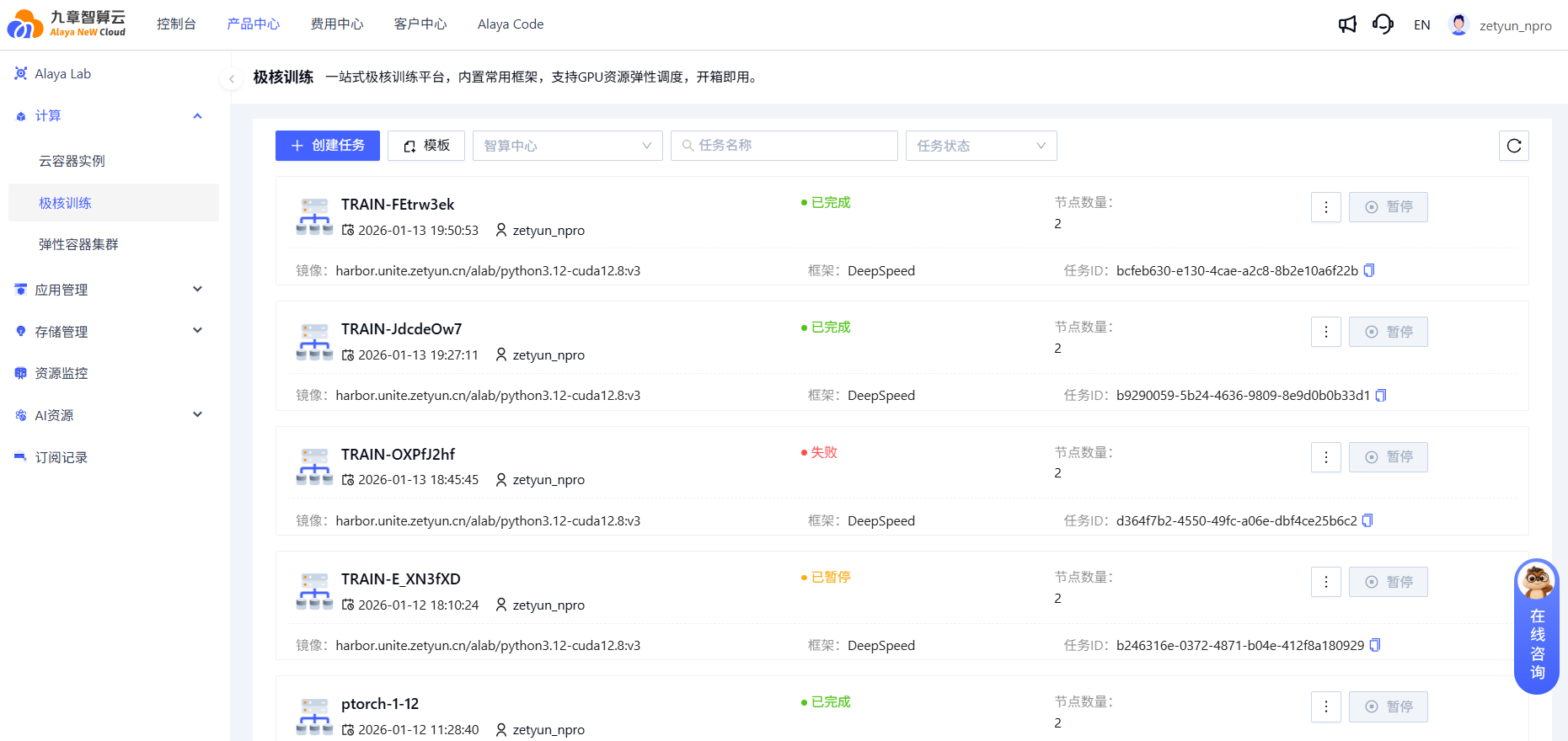The image size is (1568, 741).
Task: Open Alaya Code in top navigation
Action: click(x=511, y=24)
